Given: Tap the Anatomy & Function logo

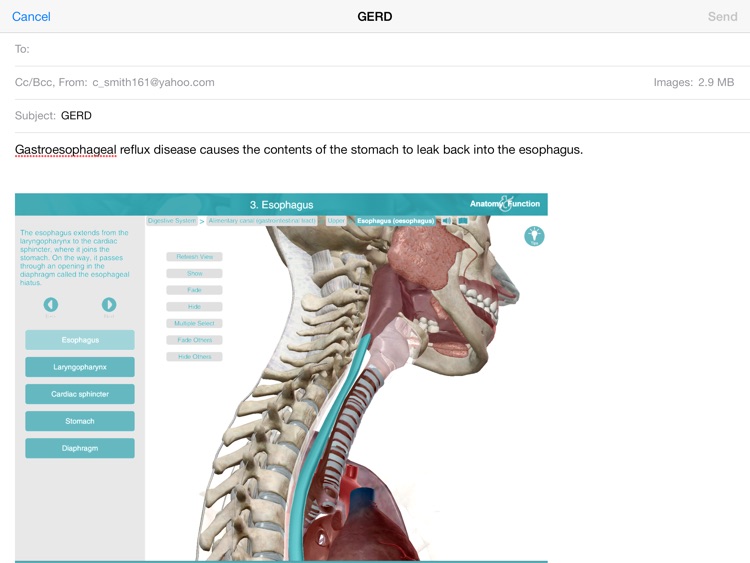Looking at the screenshot, I should point(505,204).
